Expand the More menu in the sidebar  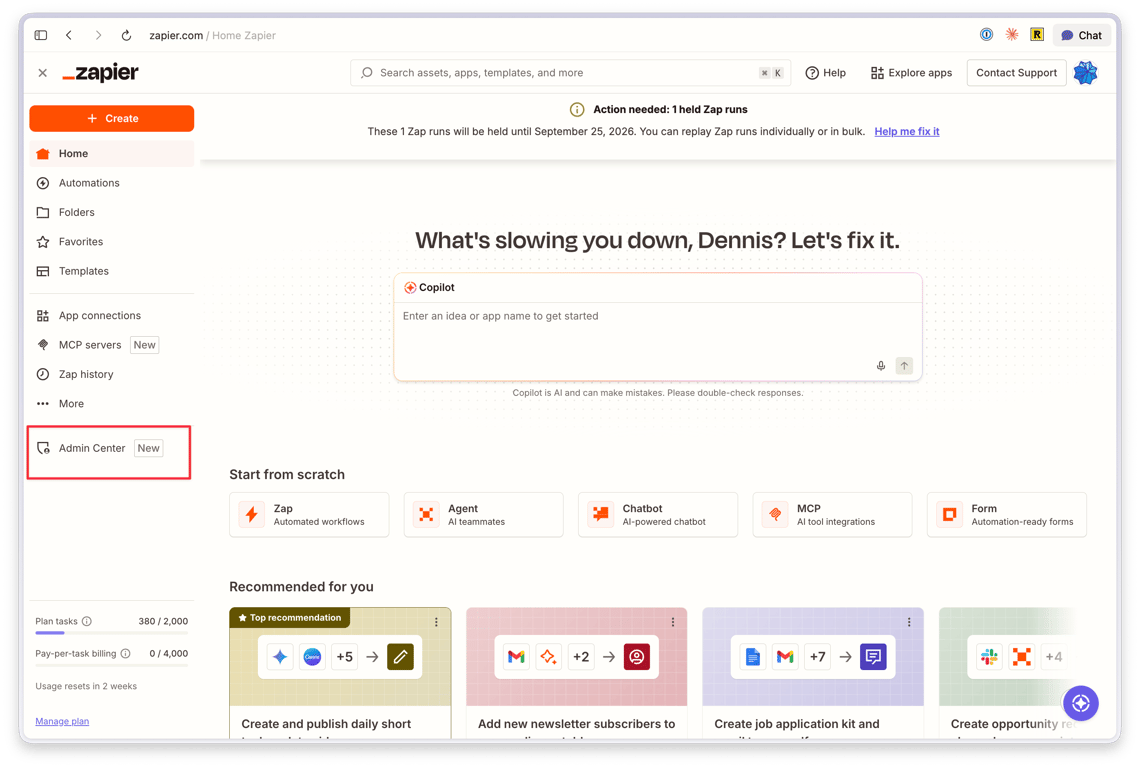[x=112, y=404]
